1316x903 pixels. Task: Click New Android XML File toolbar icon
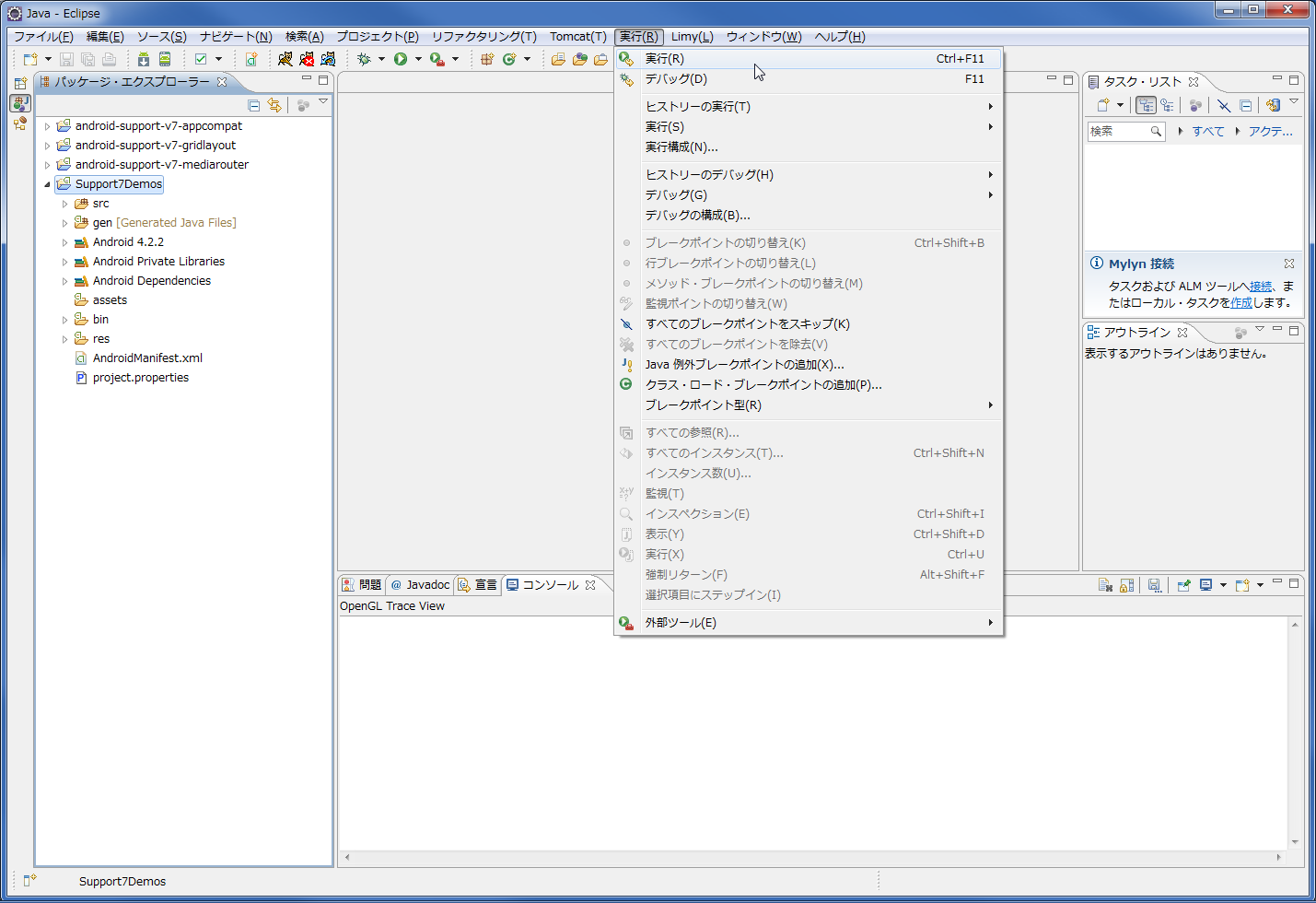point(250,59)
